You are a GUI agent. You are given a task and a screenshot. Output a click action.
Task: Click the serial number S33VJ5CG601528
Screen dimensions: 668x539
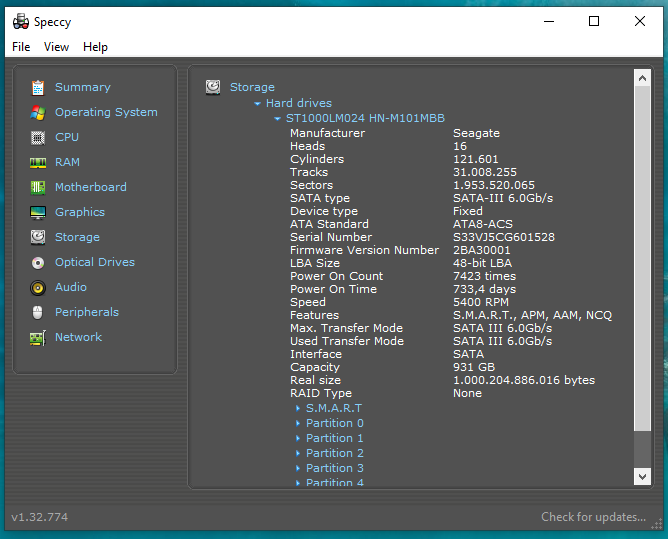pyautogui.click(x=504, y=237)
